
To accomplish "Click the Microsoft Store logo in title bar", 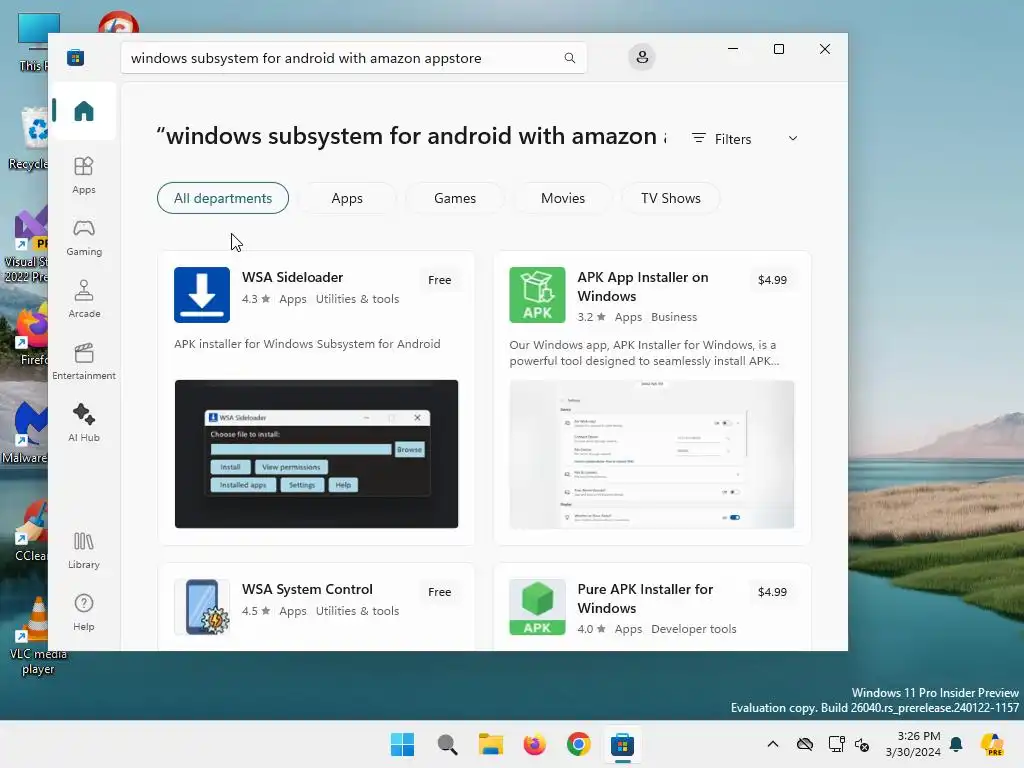I will pyautogui.click(x=76, y=57).
